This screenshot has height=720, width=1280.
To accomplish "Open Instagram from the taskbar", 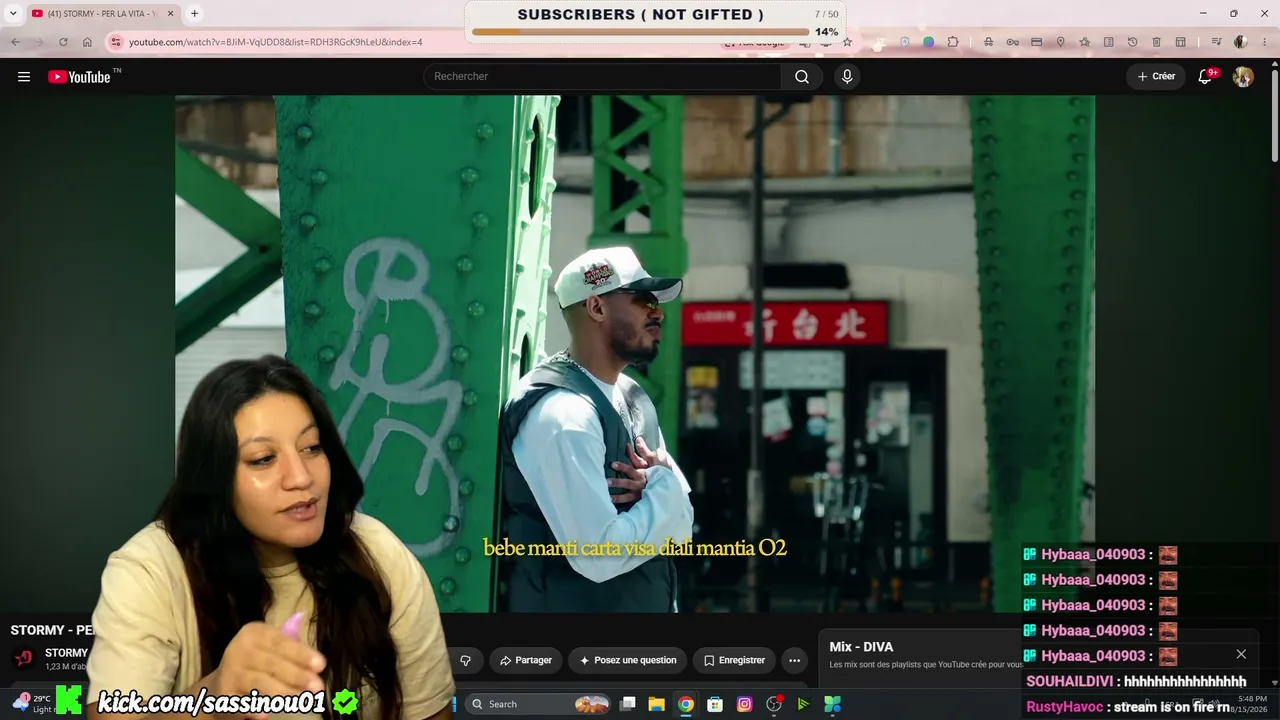I will 744,704.
